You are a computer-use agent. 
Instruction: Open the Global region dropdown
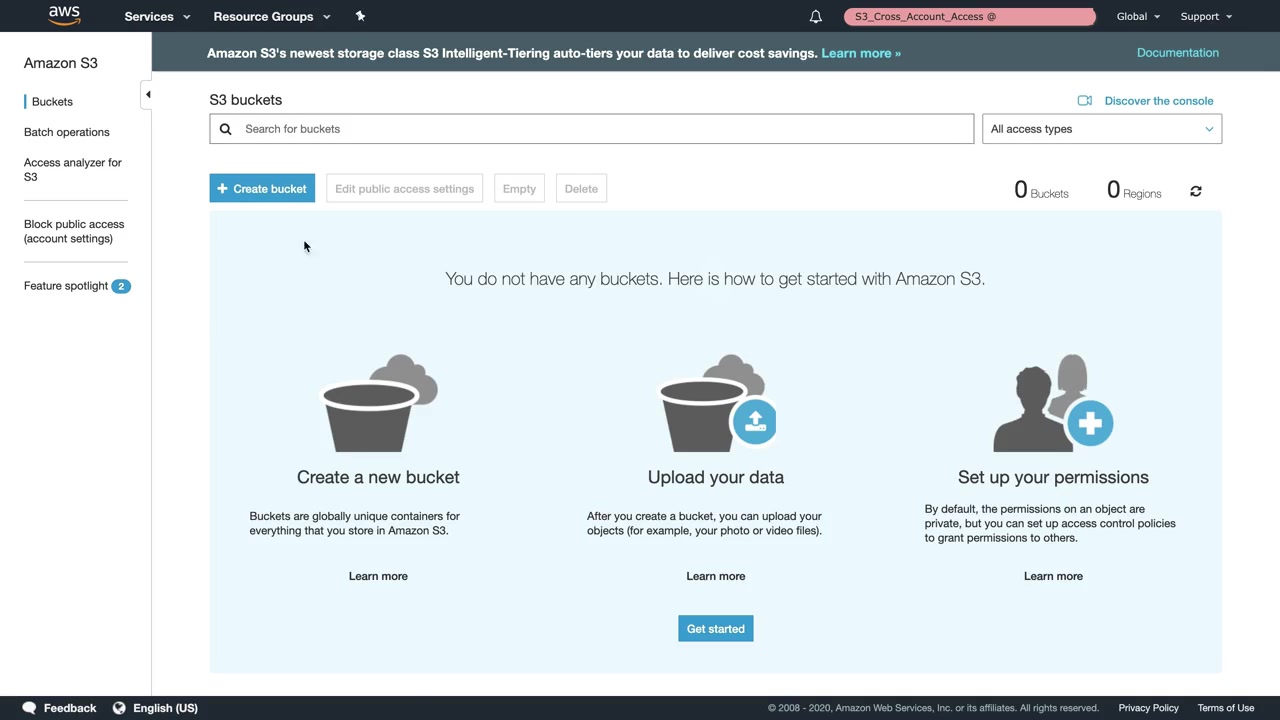click(1138, 16)
